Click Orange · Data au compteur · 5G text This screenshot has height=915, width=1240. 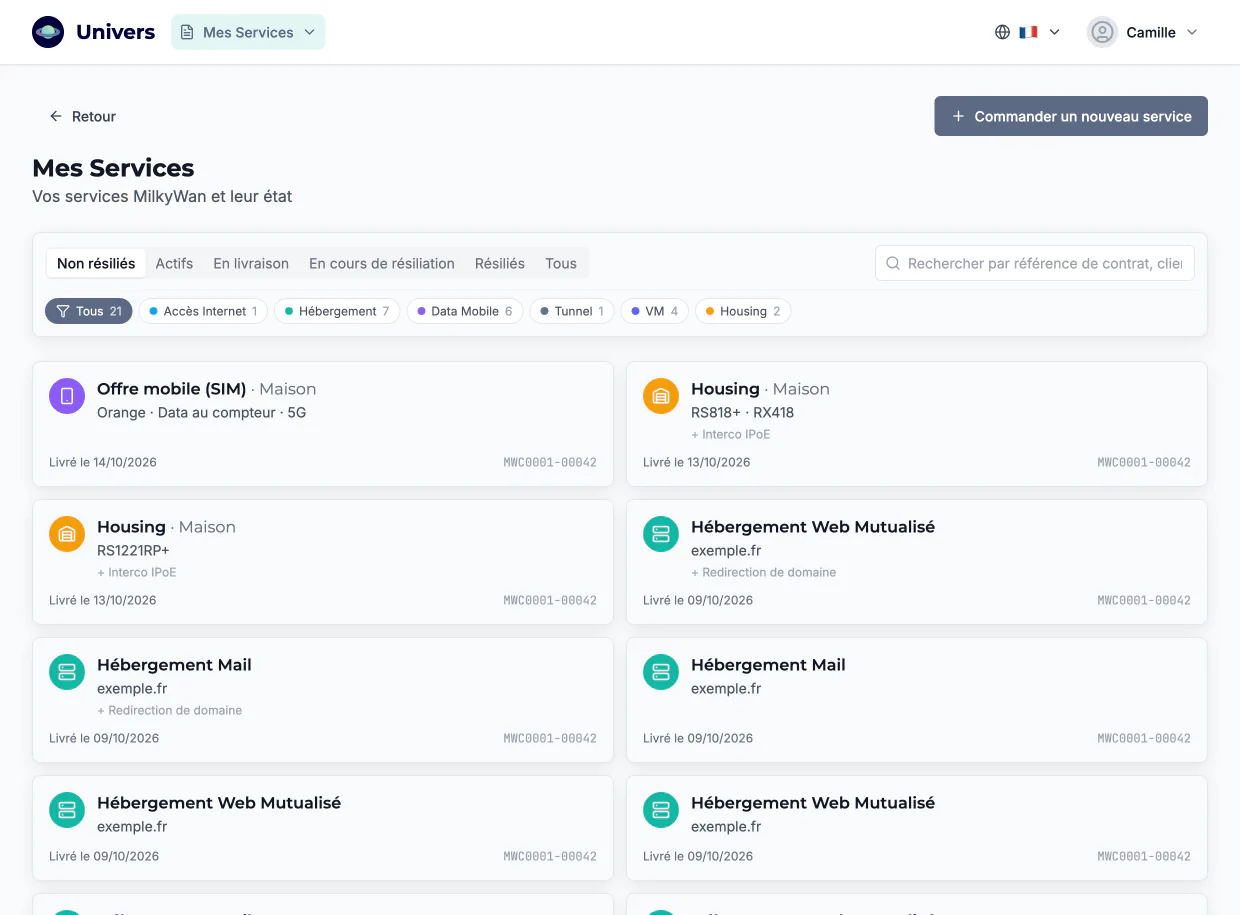pos(201,412)
